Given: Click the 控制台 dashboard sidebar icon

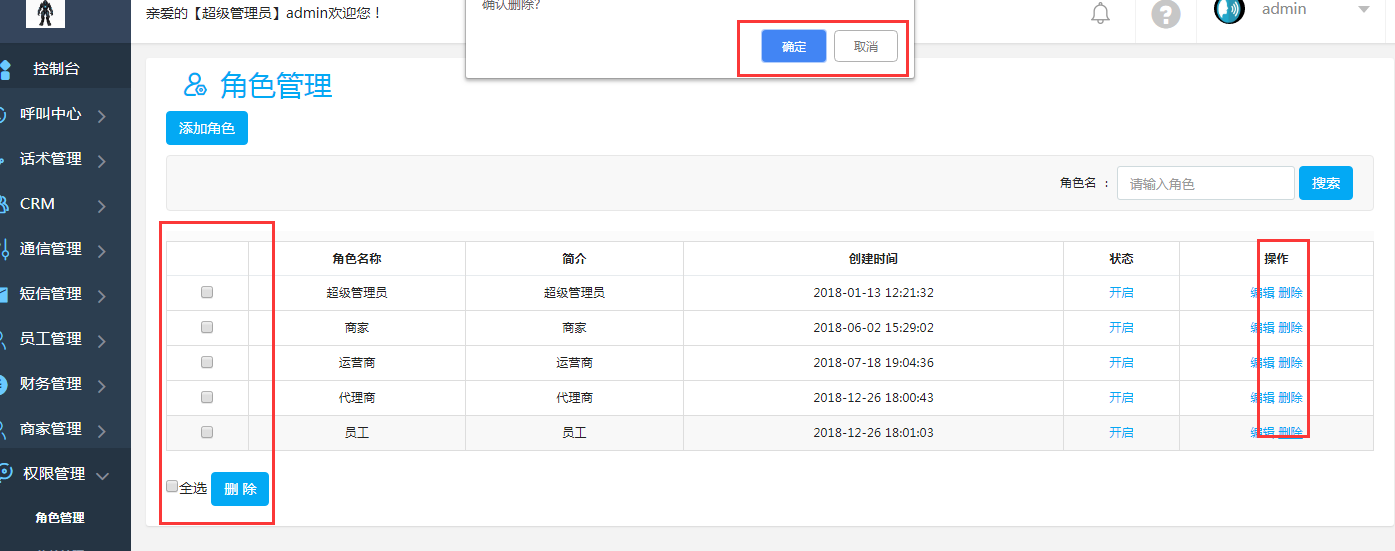Looking at the screenshot, I should [x=5, y=69].
